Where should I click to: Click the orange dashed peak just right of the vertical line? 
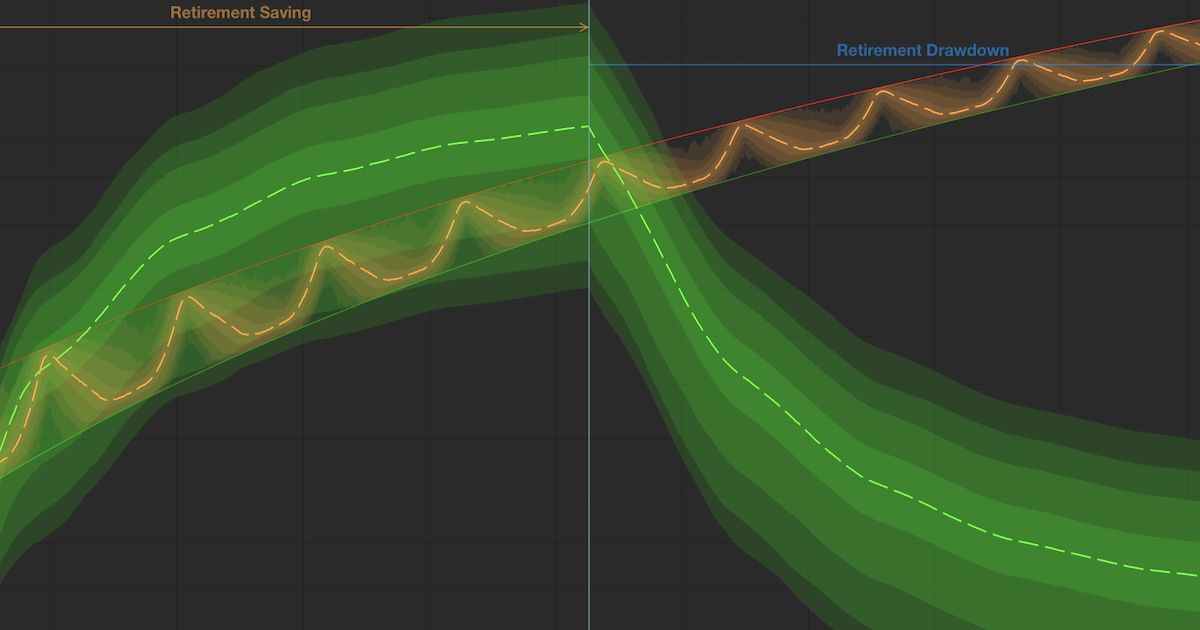[604, 161]
